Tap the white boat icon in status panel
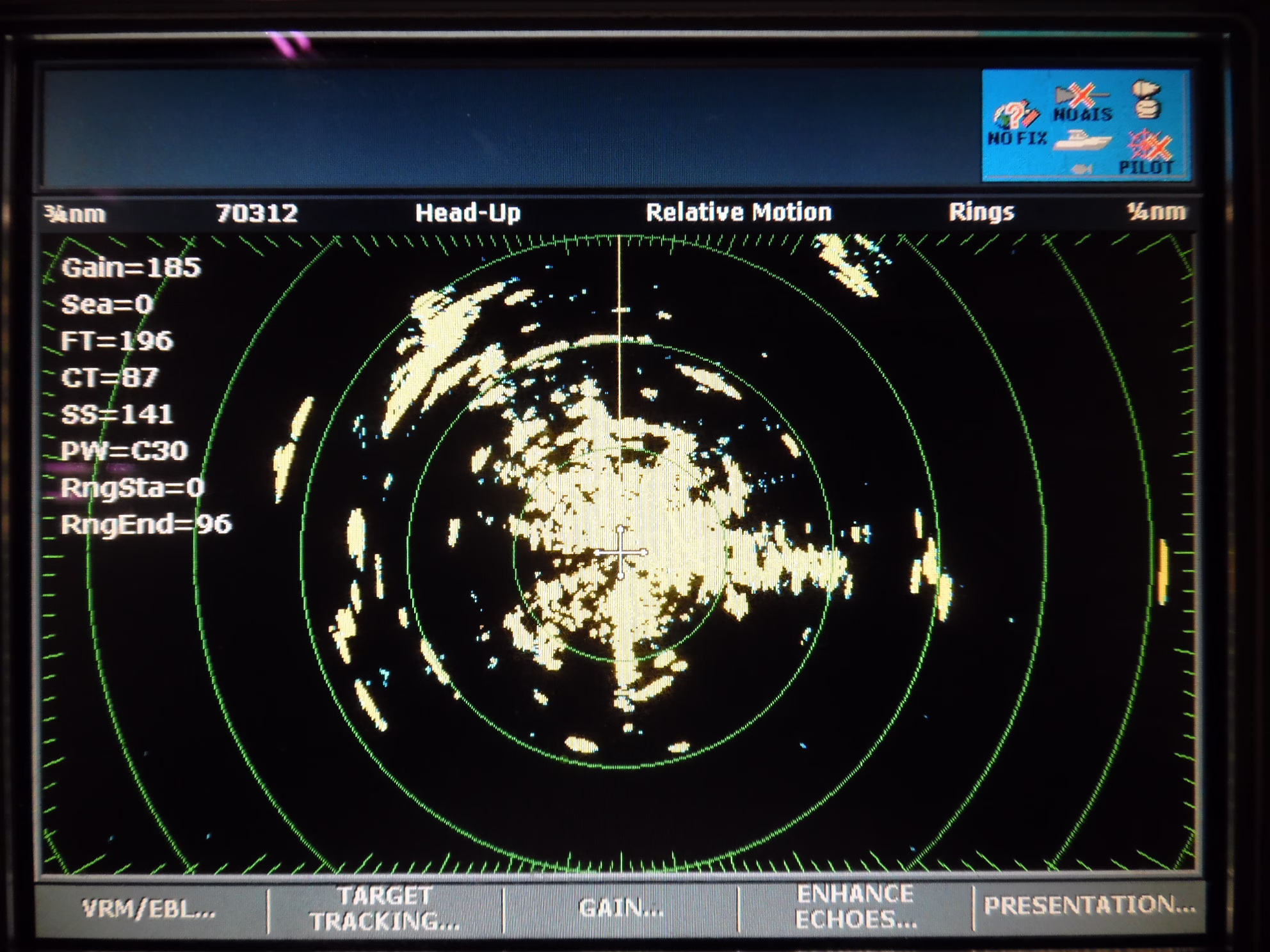 (x=1082, y=140)
